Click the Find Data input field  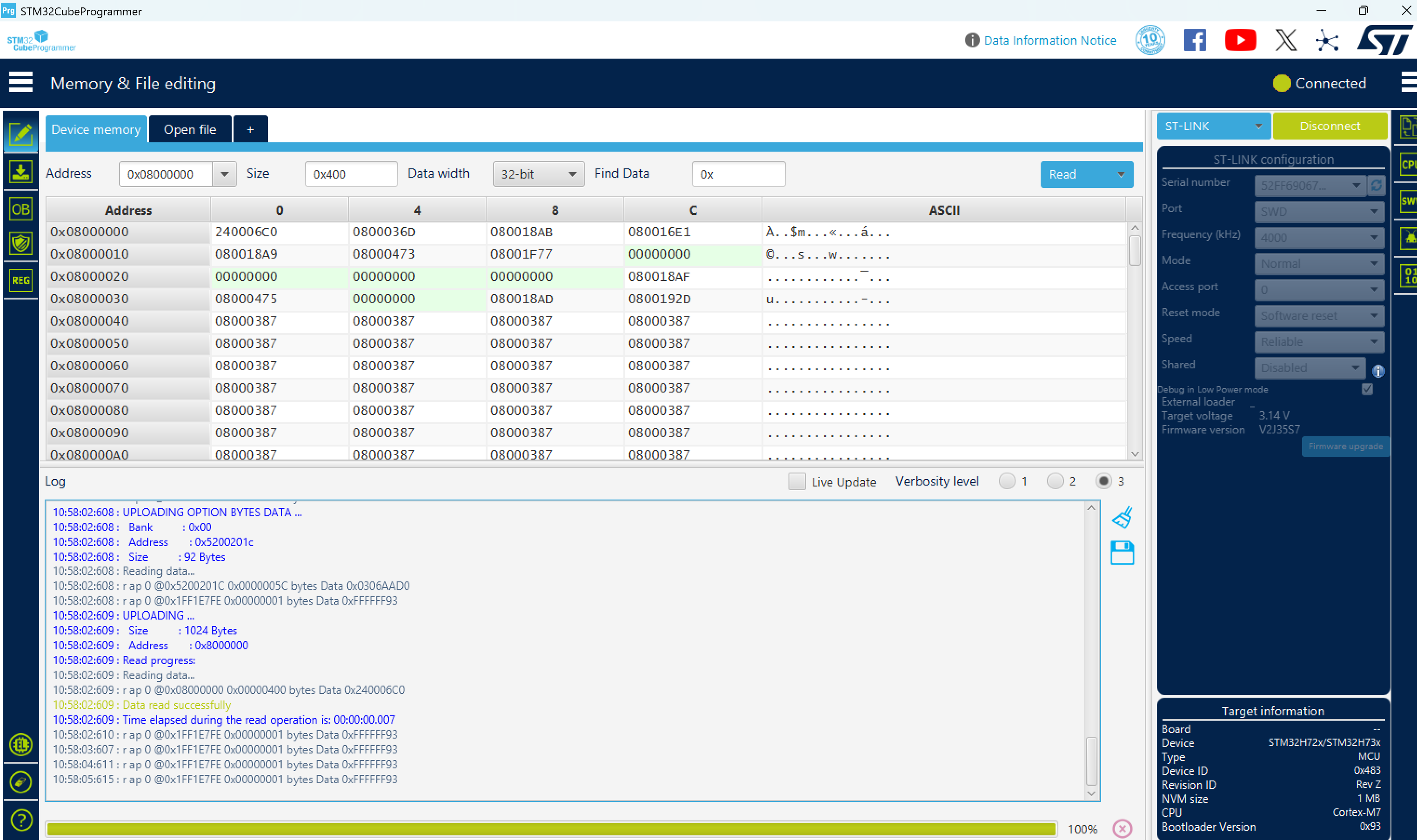738,174
